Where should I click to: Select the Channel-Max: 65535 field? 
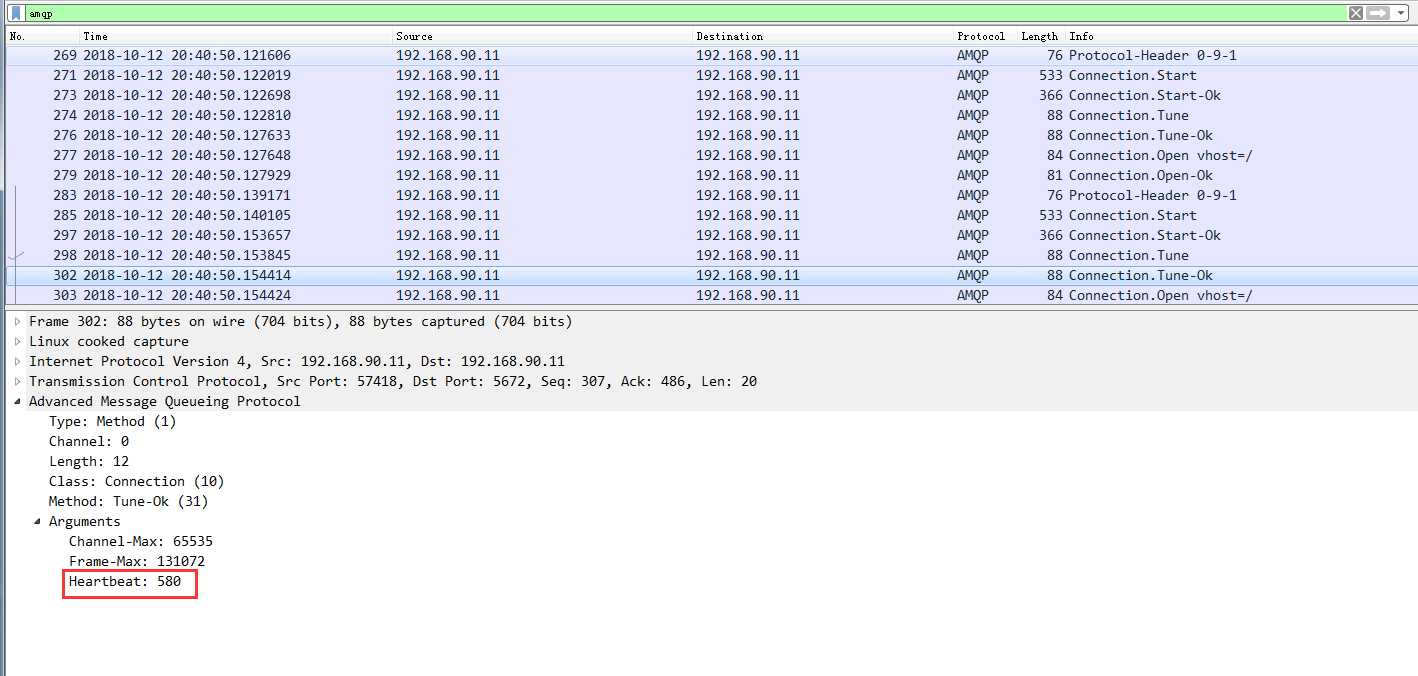pyautogui.click(x=141, y=542)
